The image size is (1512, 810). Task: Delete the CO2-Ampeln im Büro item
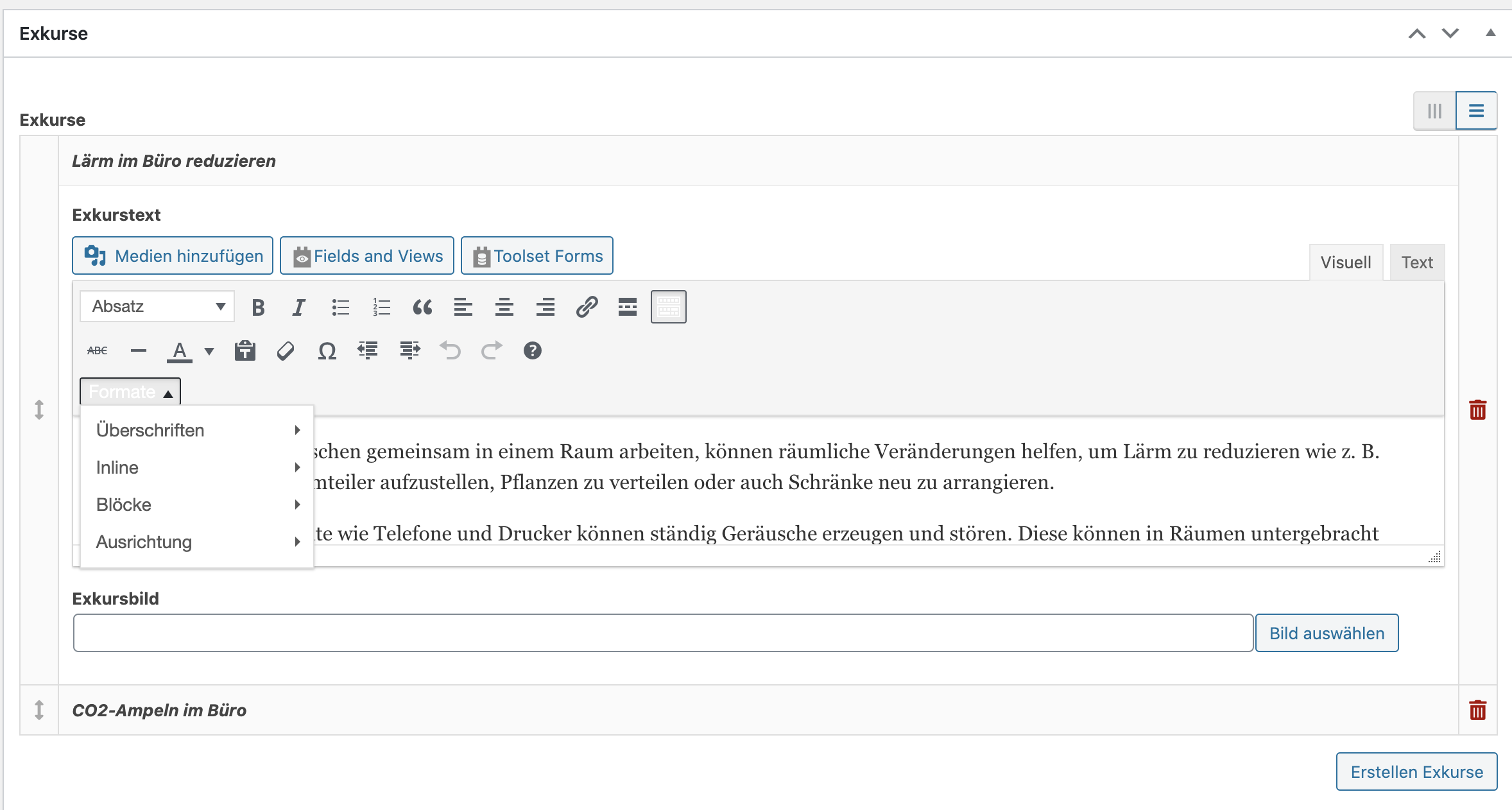(x=1478, y=710)
